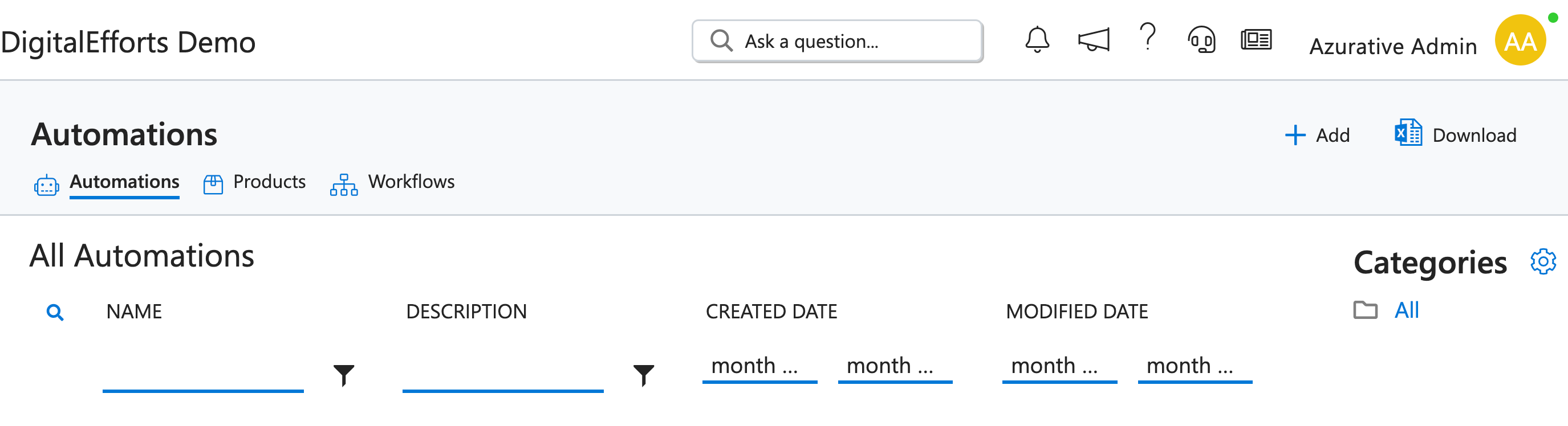Switch to the Workflows tab
Image resolution: width=1568 pixels, height=426 pixels.
pos(392,182)
